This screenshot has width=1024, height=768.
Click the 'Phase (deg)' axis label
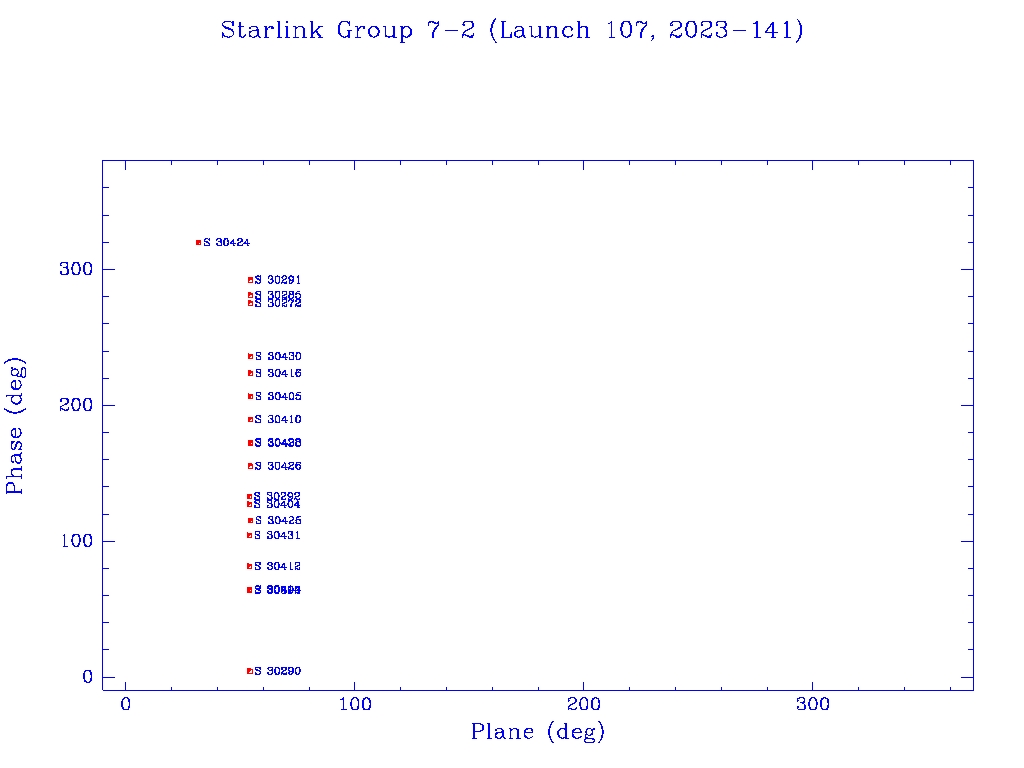15,425
